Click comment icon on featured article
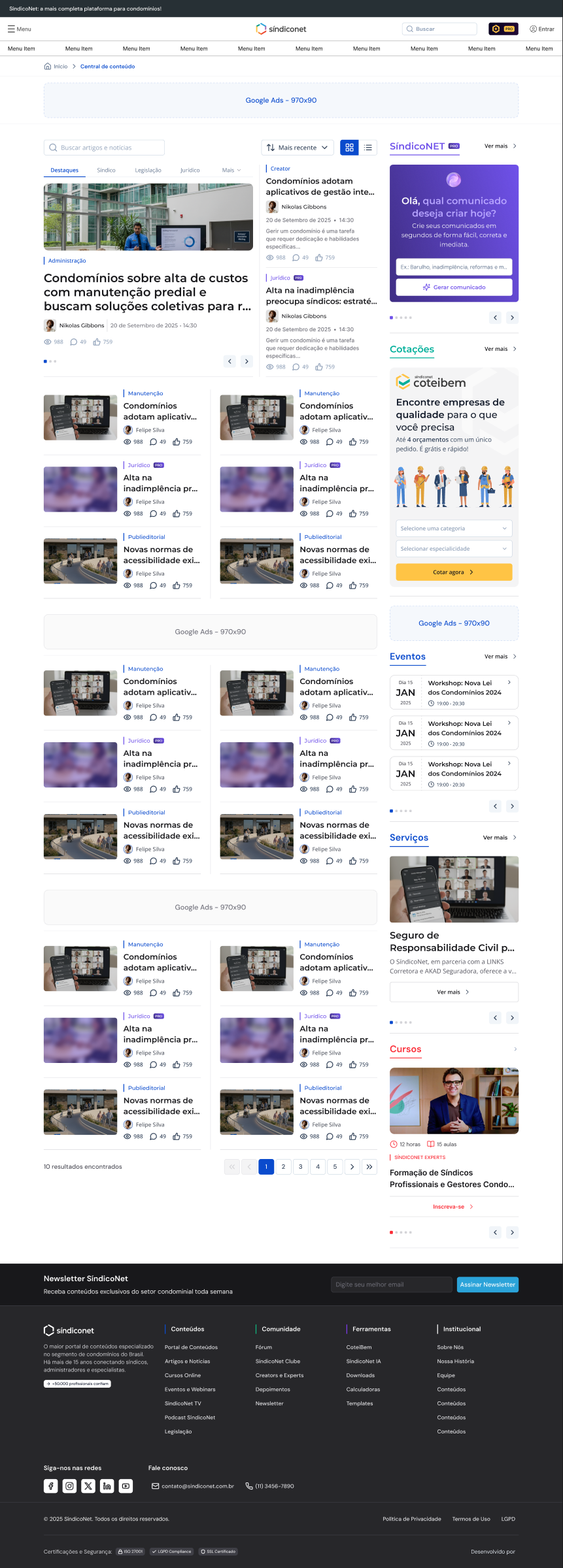Image resolution: width=563 pixels, height=1568 pixels. tap(73, 342)
